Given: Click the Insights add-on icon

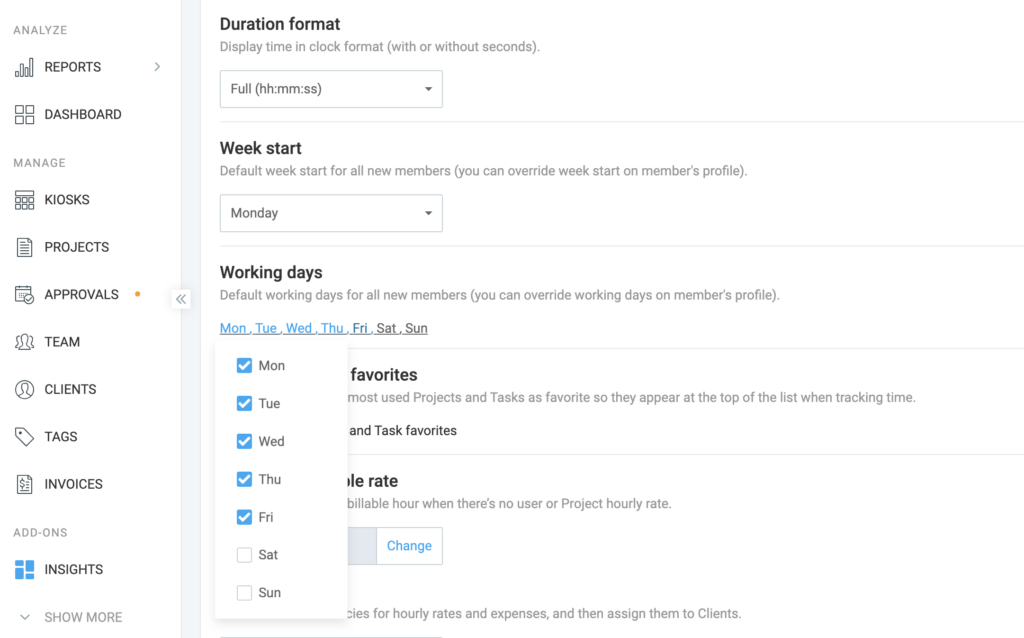Looking at the screenshot, I should coord(25,570).
